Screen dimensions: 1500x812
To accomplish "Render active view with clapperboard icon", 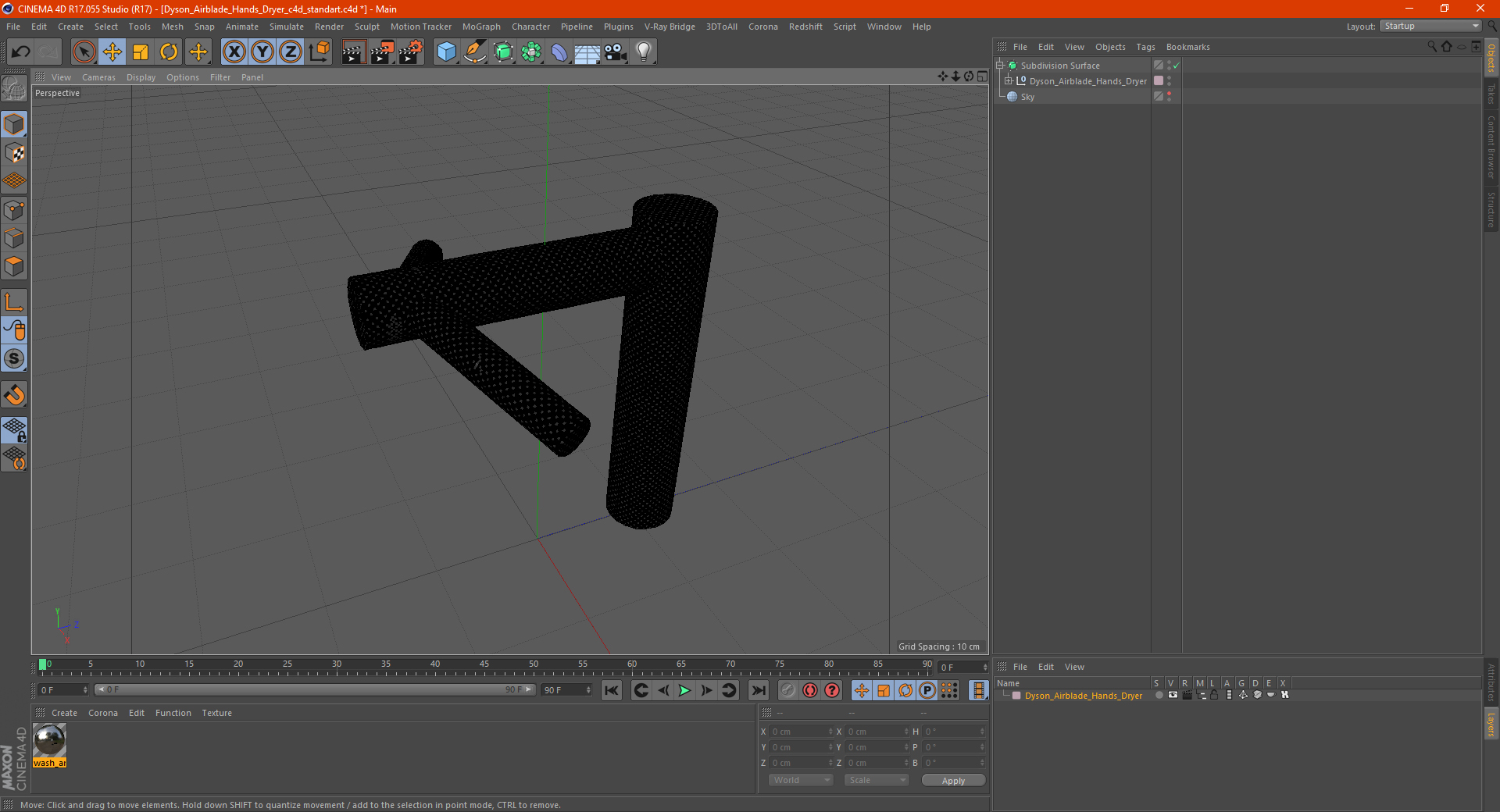I will pyautogui.click(x=353, y=52).
